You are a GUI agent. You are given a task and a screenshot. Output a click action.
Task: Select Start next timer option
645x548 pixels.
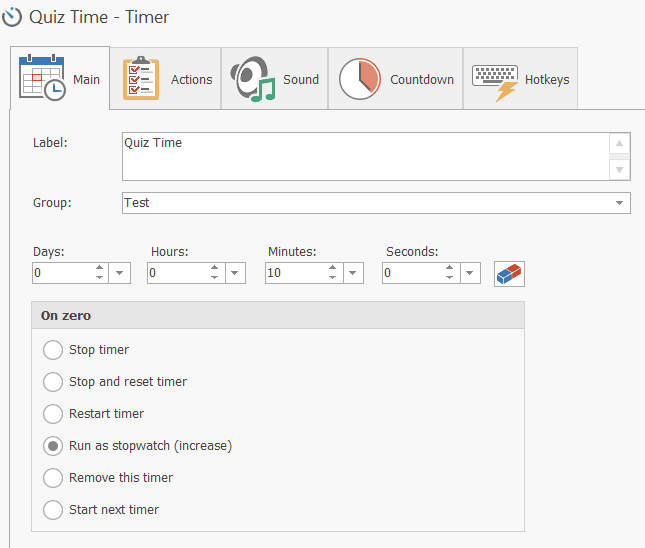coord(53,510)
